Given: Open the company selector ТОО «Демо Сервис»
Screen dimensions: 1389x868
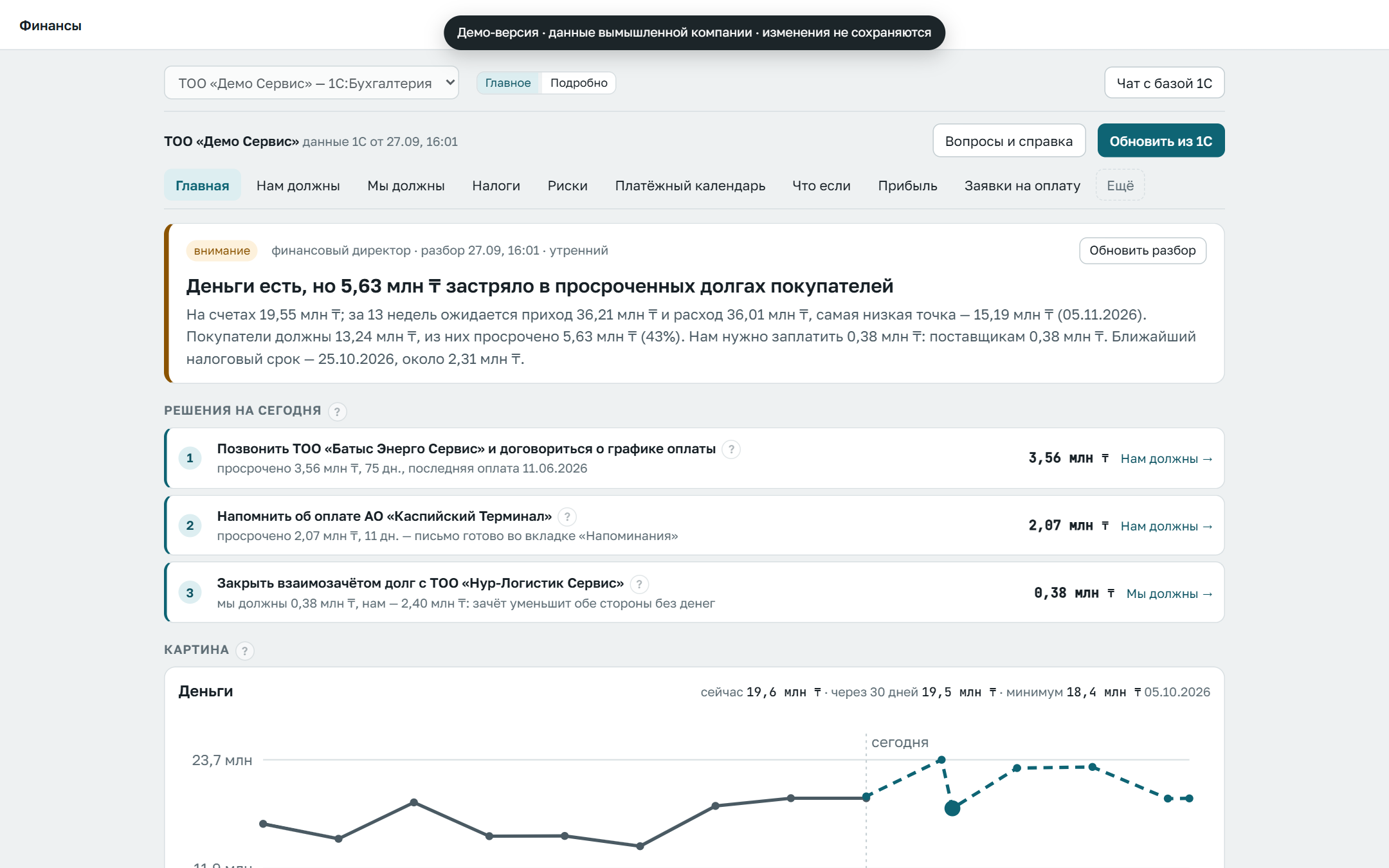Looking at the screenshot, I should tap(311, 83).
